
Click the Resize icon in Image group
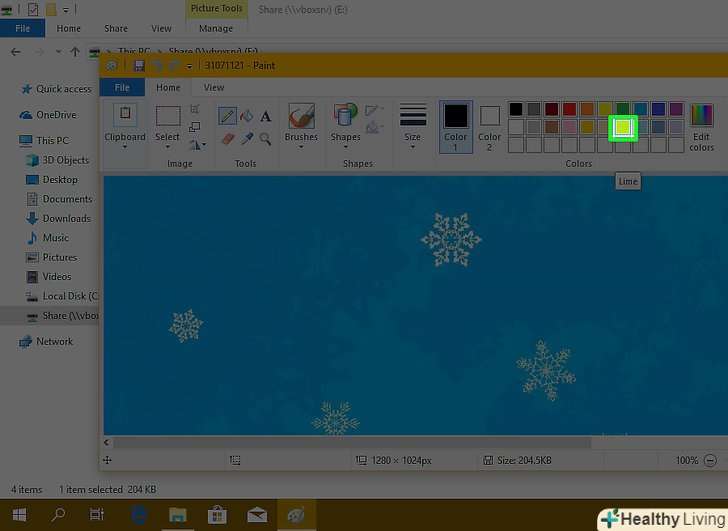195,127
